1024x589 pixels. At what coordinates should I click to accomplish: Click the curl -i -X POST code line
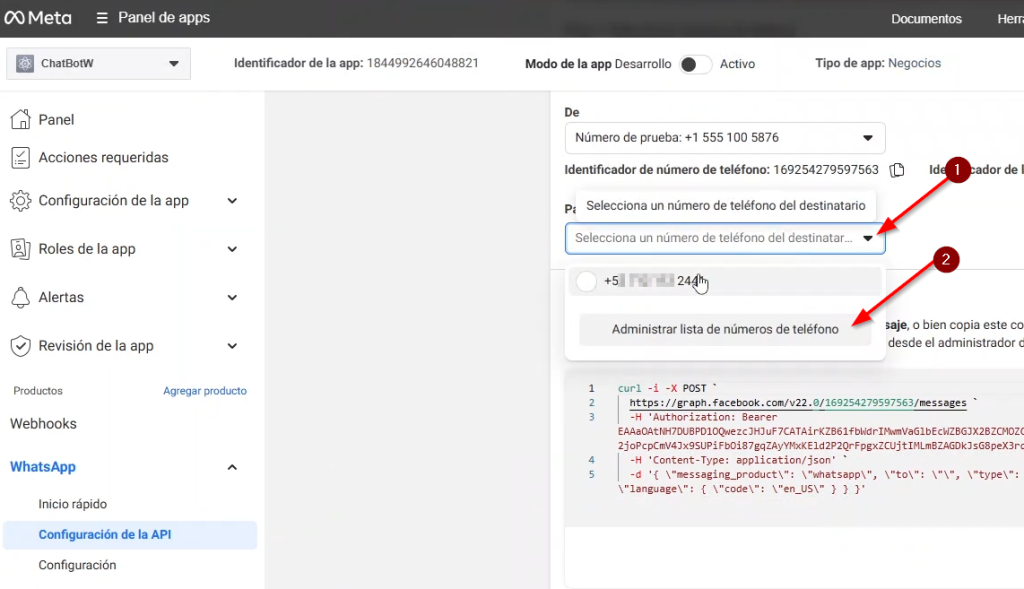coord(667,389)
